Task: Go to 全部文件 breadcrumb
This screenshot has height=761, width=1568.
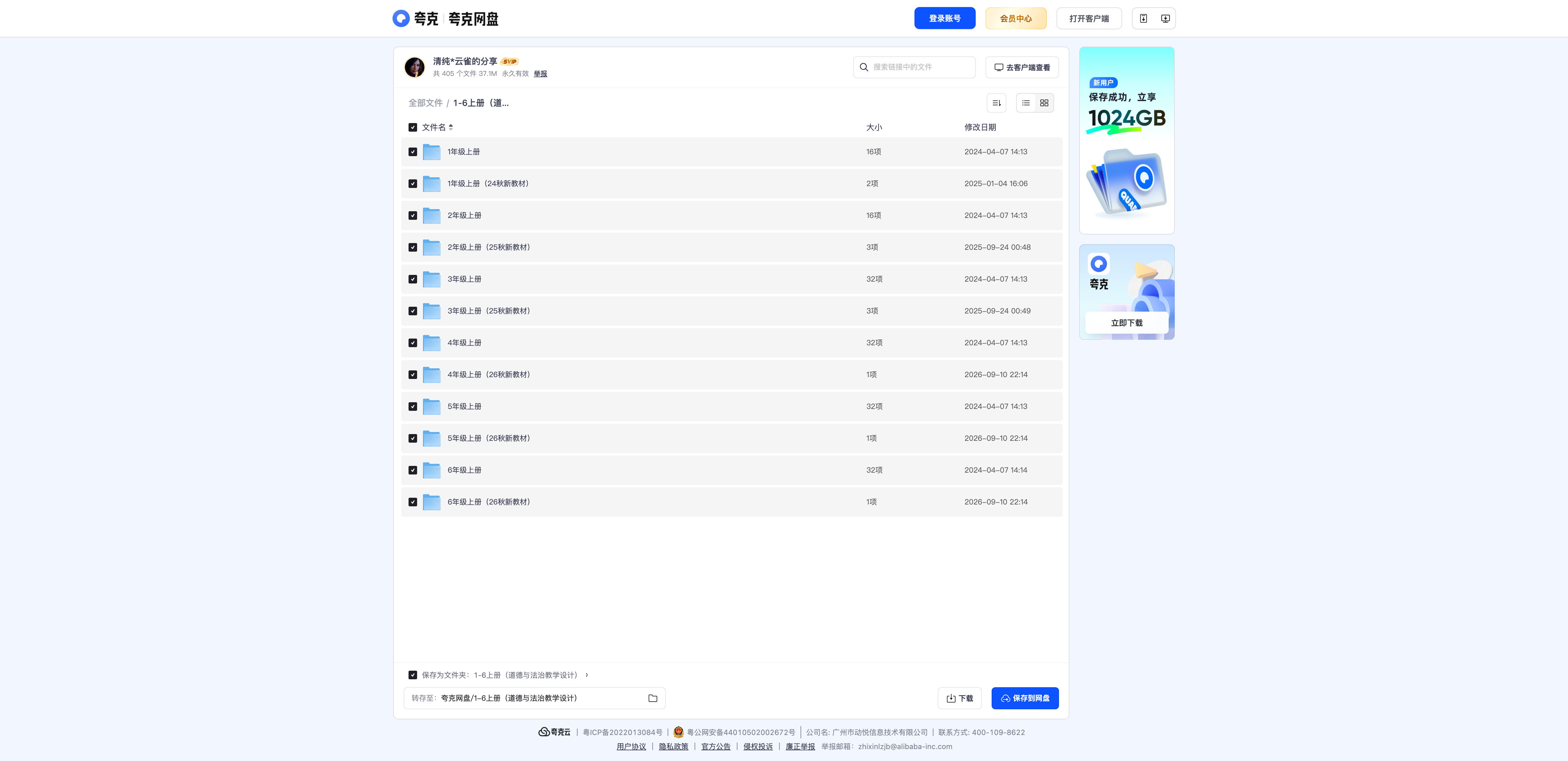Action: click(x=425, y=103)
